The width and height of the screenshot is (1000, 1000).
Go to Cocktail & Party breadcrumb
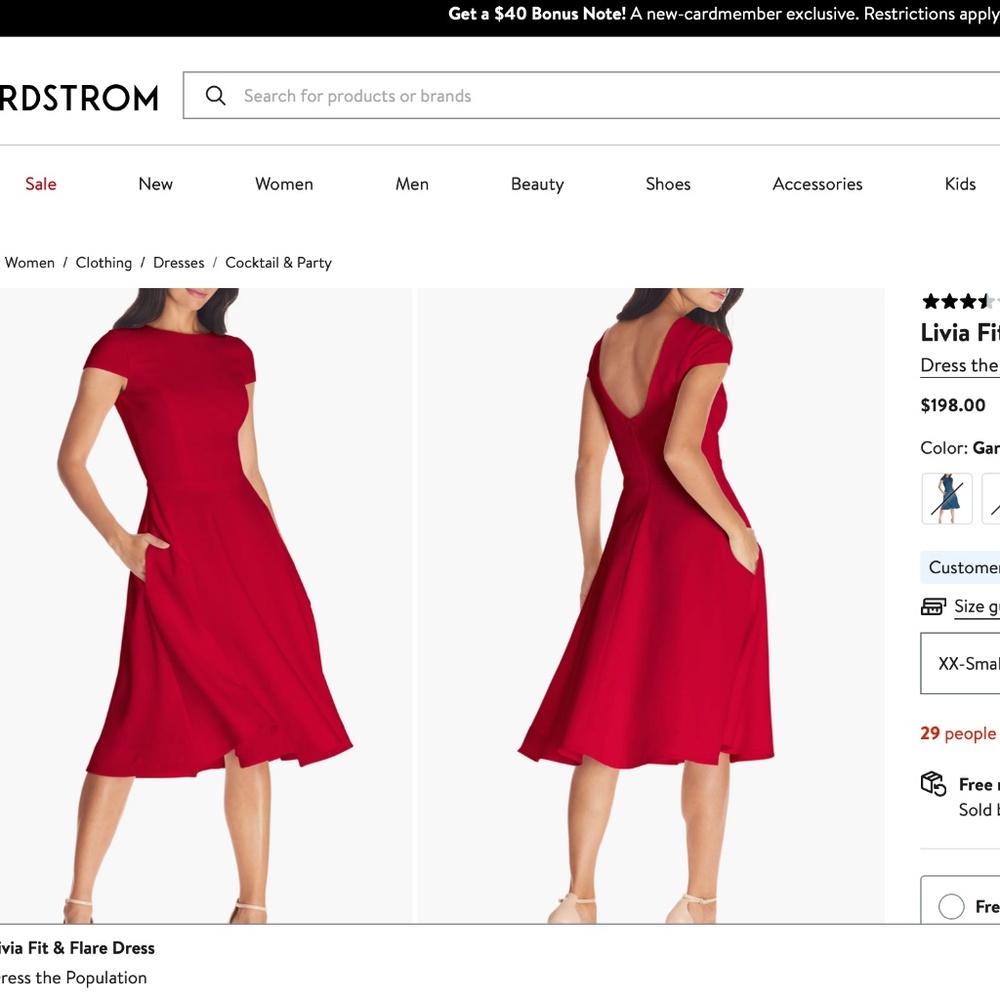278,263
